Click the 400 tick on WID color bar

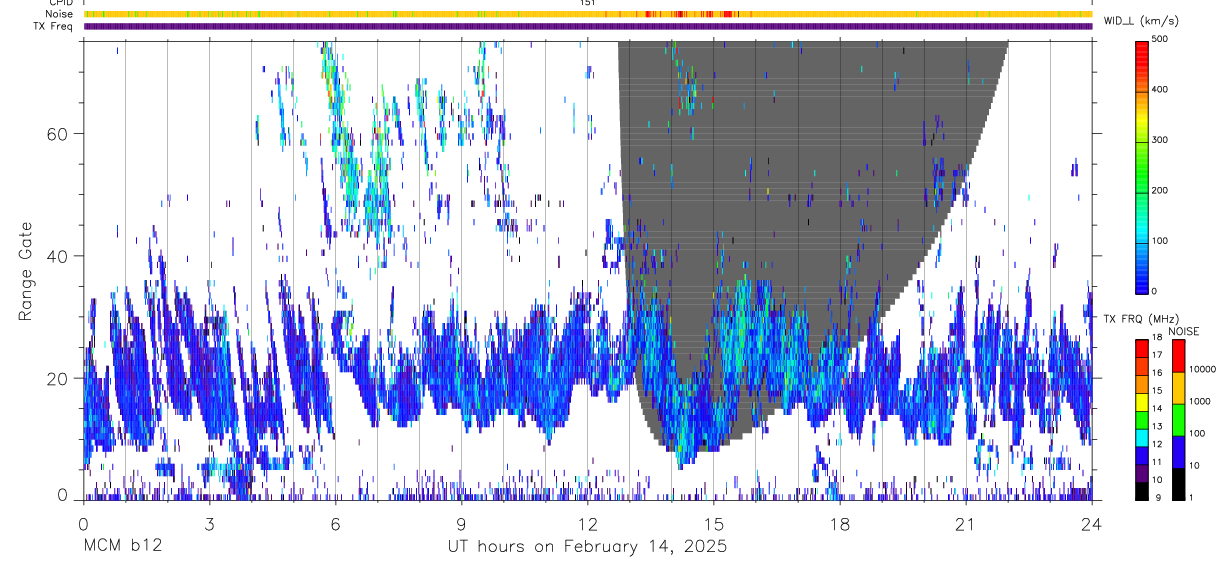1159,90
